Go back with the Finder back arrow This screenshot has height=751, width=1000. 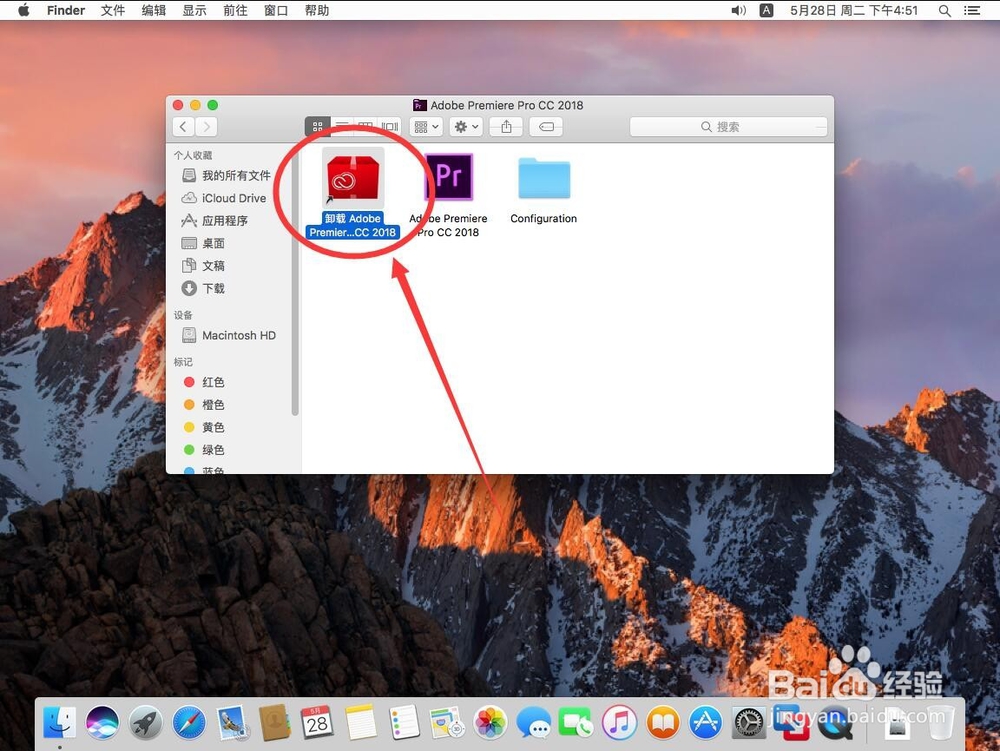(184, 127)
